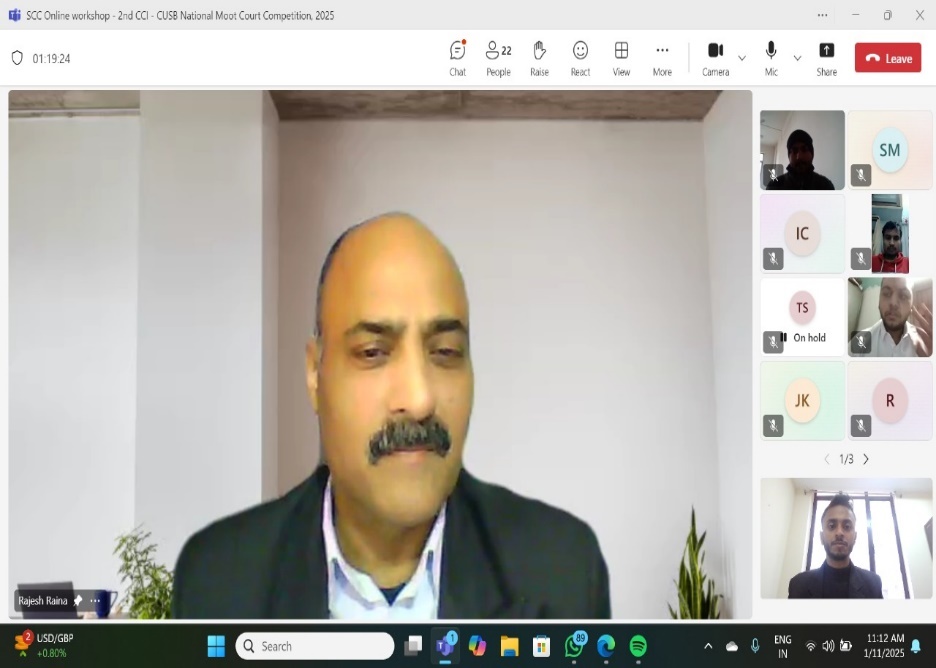Open clock and date 11:12 AM calendar
This screenshot has height=668, width=936.
click(x=884, y=646)
